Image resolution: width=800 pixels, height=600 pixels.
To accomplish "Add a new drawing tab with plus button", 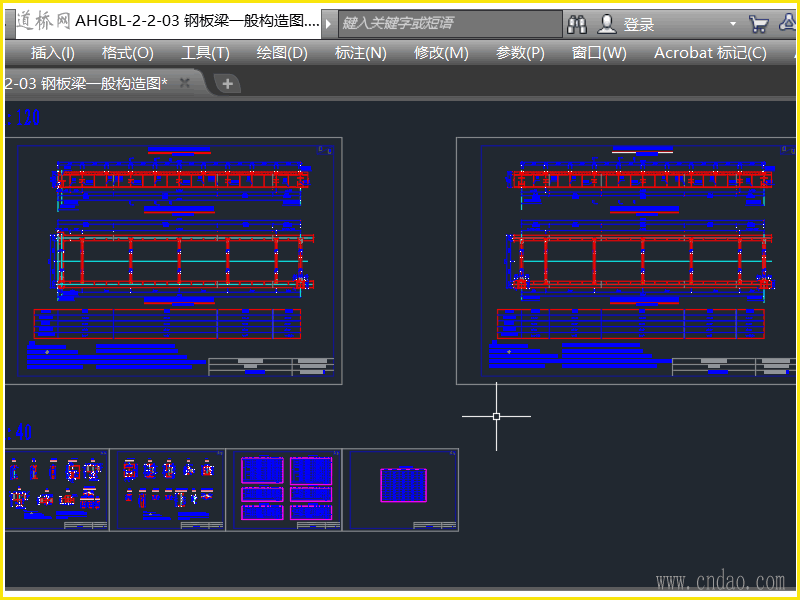I will coord(228,83).
